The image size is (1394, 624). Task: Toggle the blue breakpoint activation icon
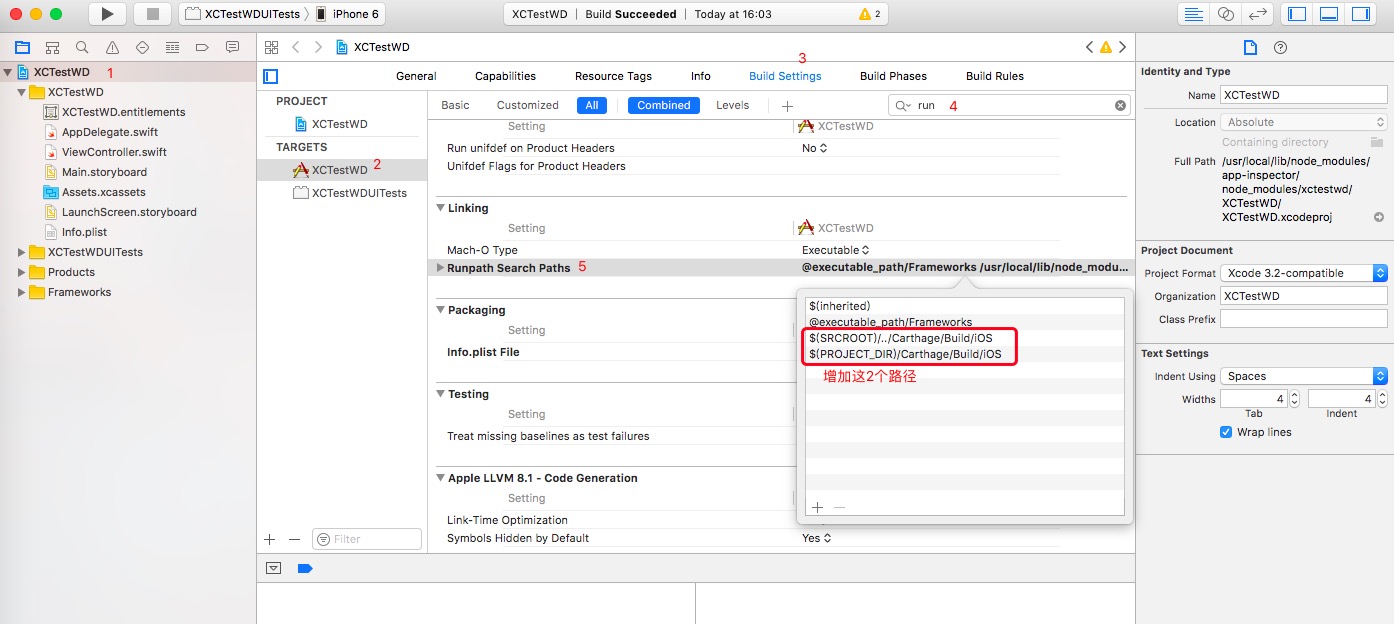[305, 568]
